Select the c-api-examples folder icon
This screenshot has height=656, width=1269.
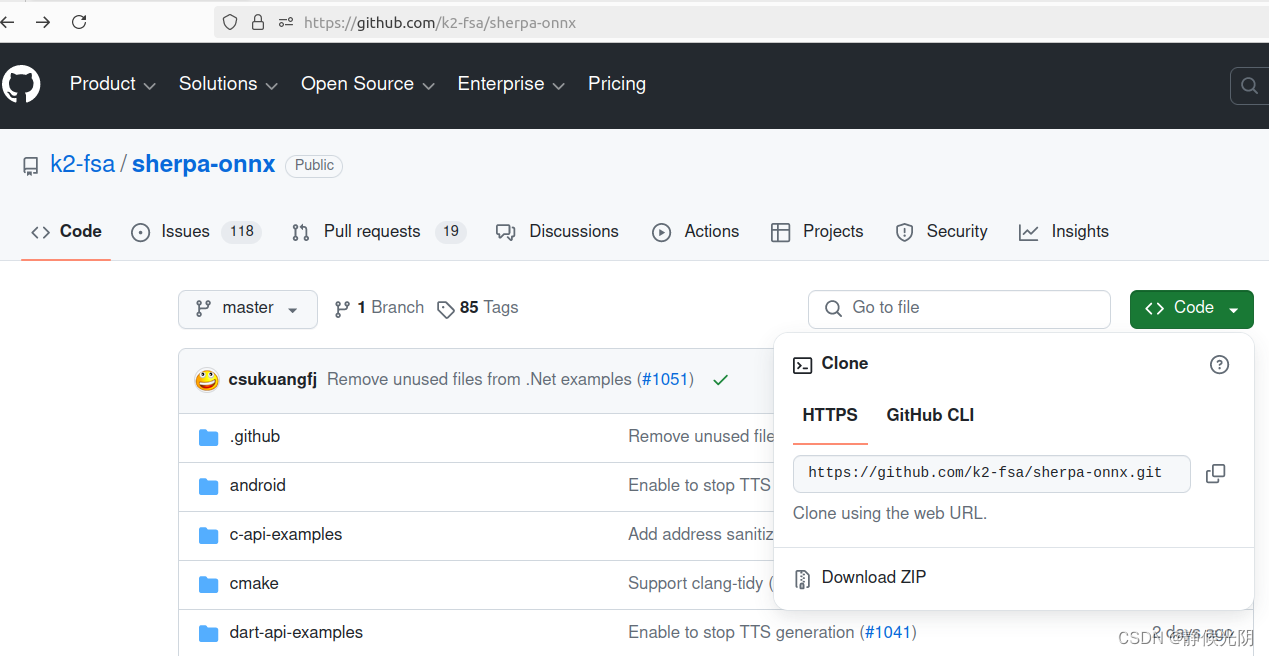pos(208,535)
